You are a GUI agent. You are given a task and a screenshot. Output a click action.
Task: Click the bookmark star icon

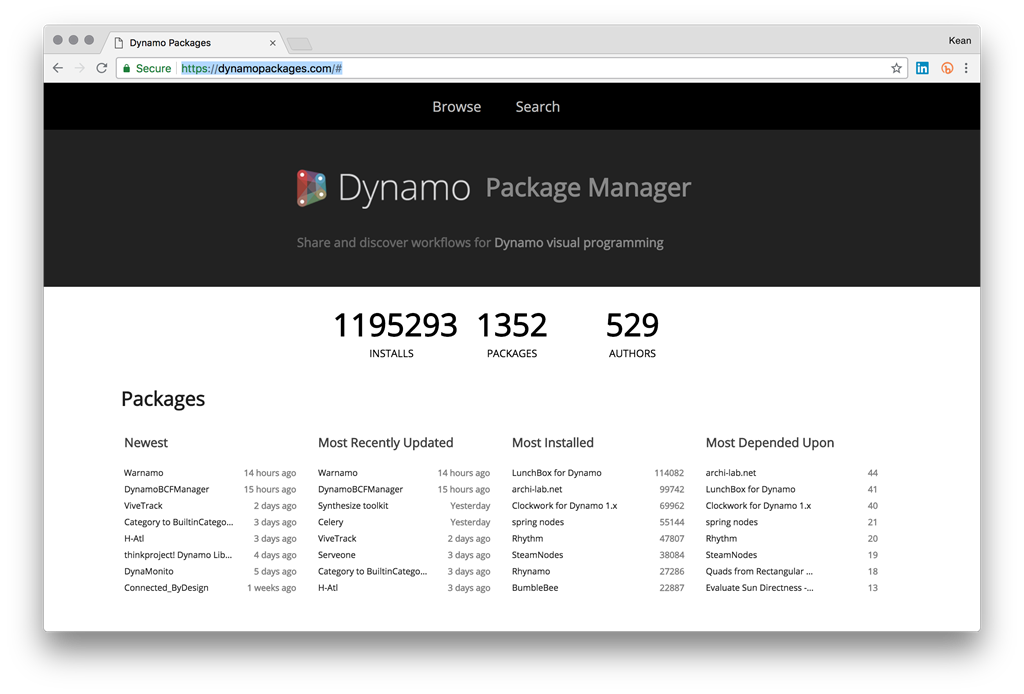point(896,68)
